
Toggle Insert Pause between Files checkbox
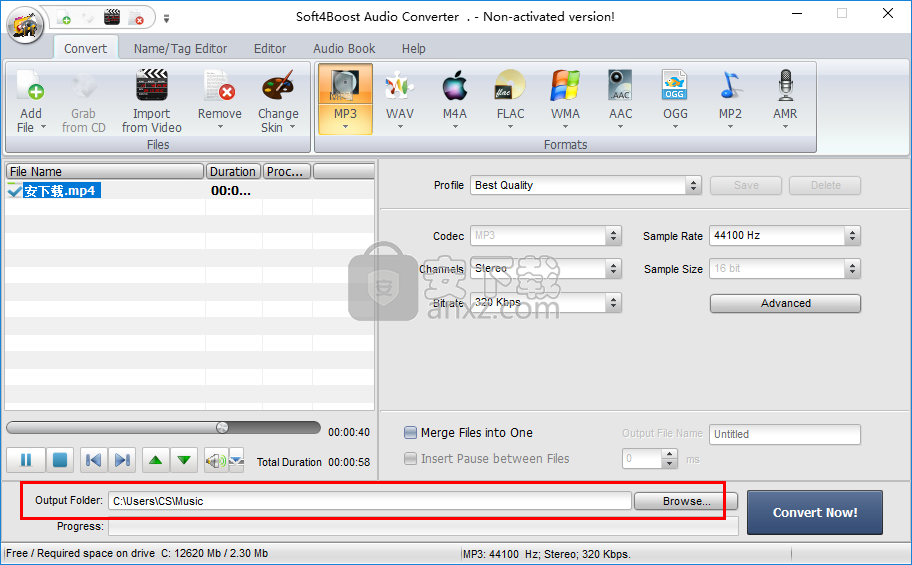[x=411, y=459]
